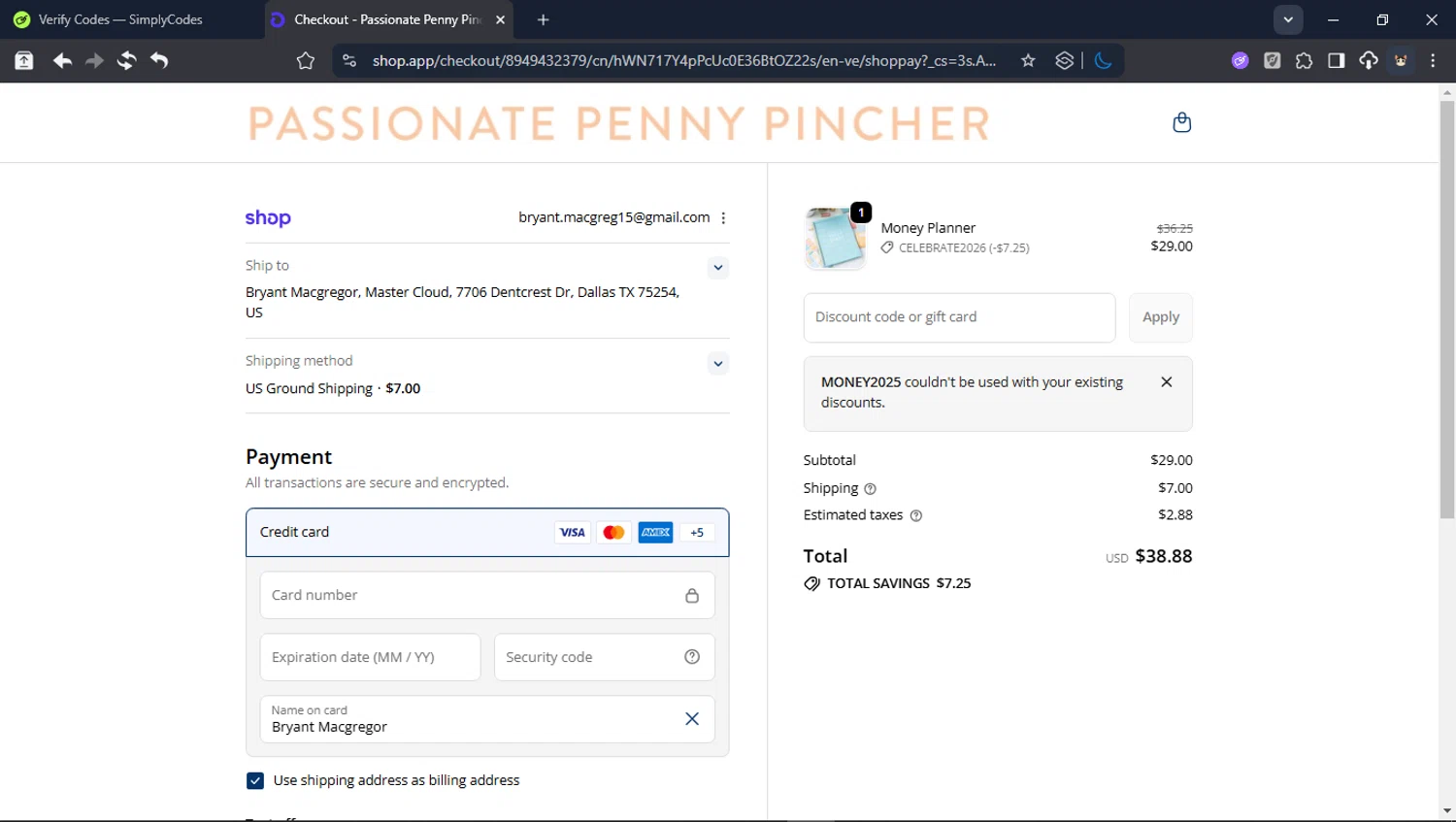The image size is (1456, 822).
Task: Click the TOTAL SAVINGS $7.25 label
Action: pos(887,583)
